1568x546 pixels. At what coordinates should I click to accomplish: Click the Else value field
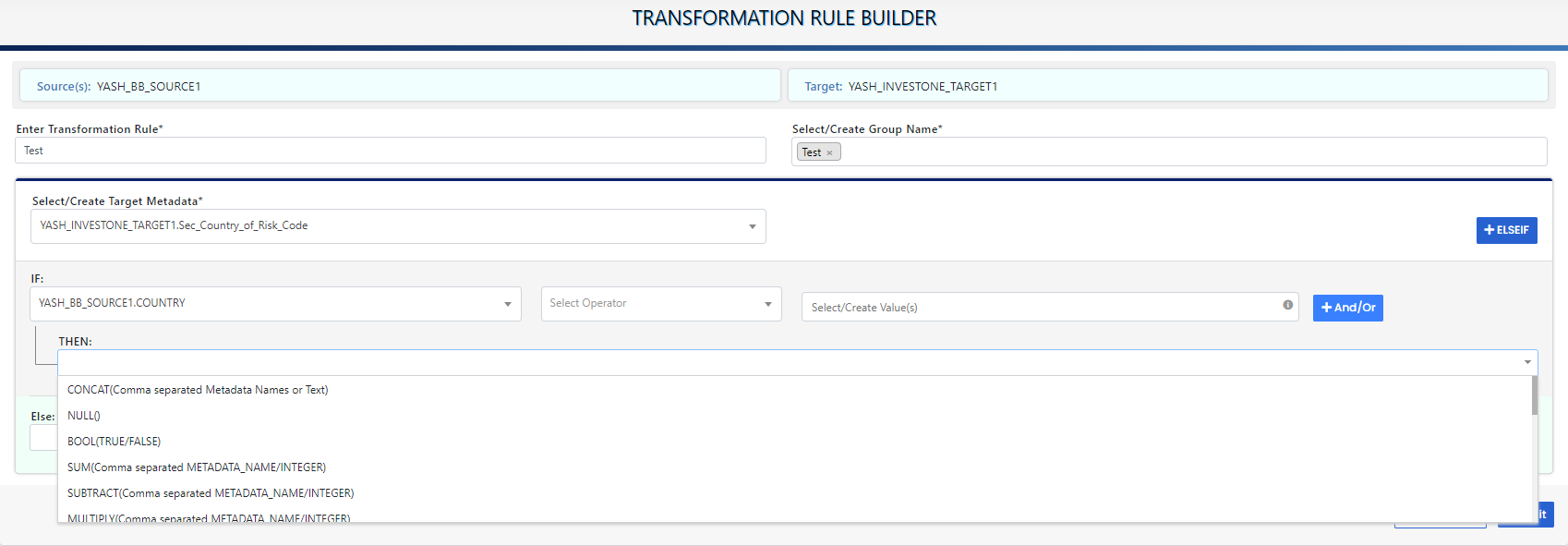click(42, 438)
